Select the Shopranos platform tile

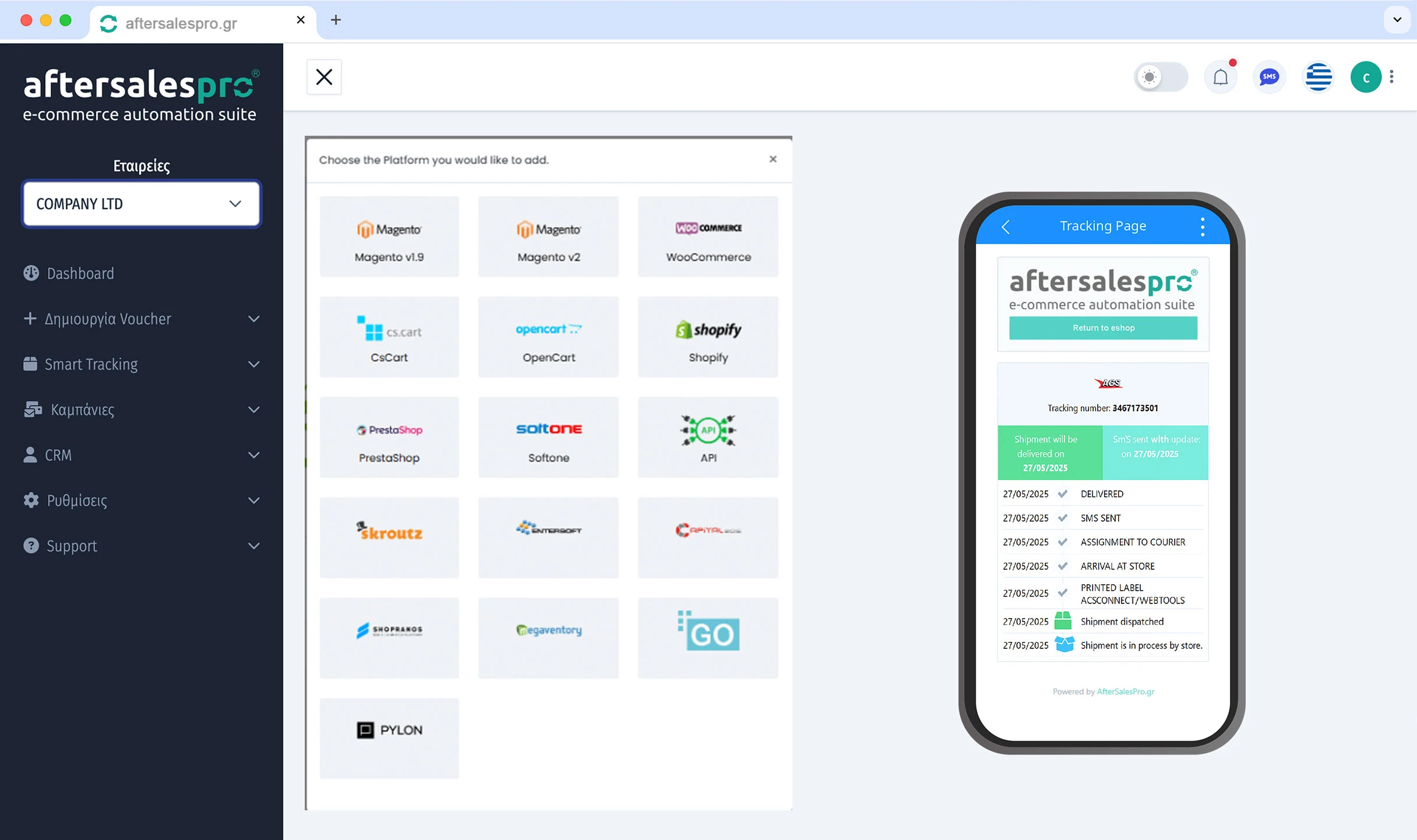coord(389,638)
